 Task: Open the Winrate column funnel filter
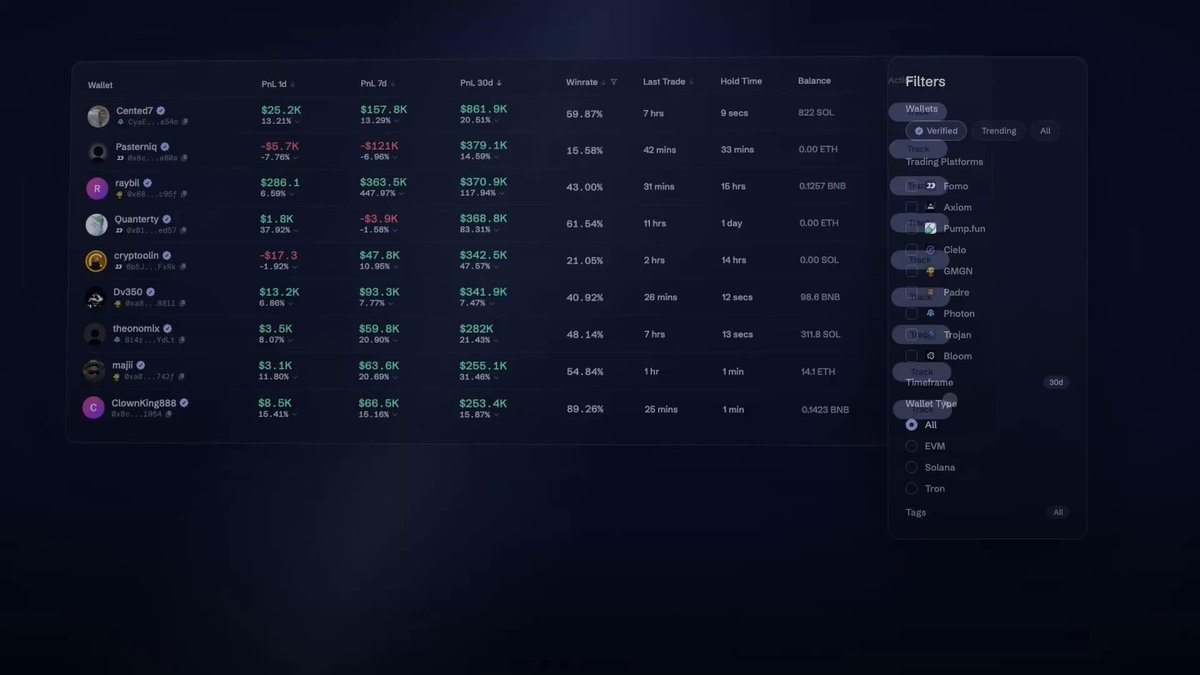tap(614, 82)
